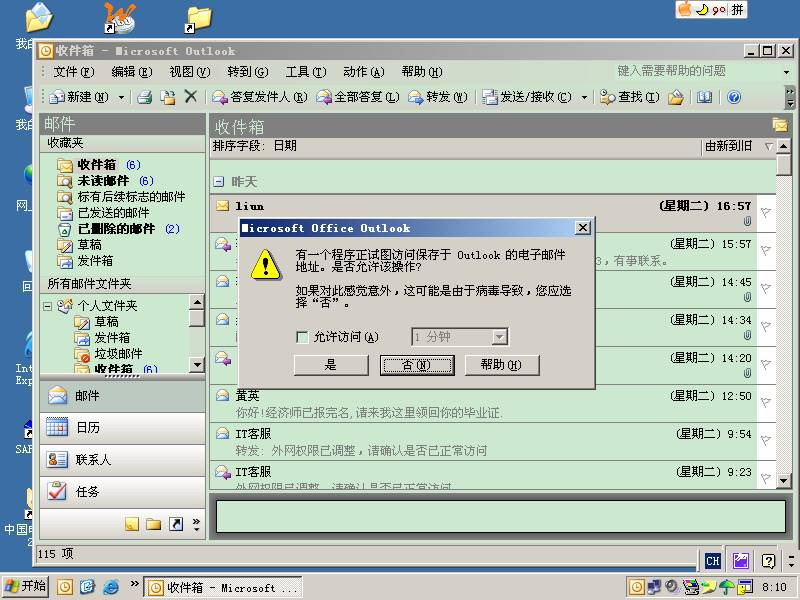Open the New button dropdown arrow
This screenshot has width=800, height=600.
121,97
